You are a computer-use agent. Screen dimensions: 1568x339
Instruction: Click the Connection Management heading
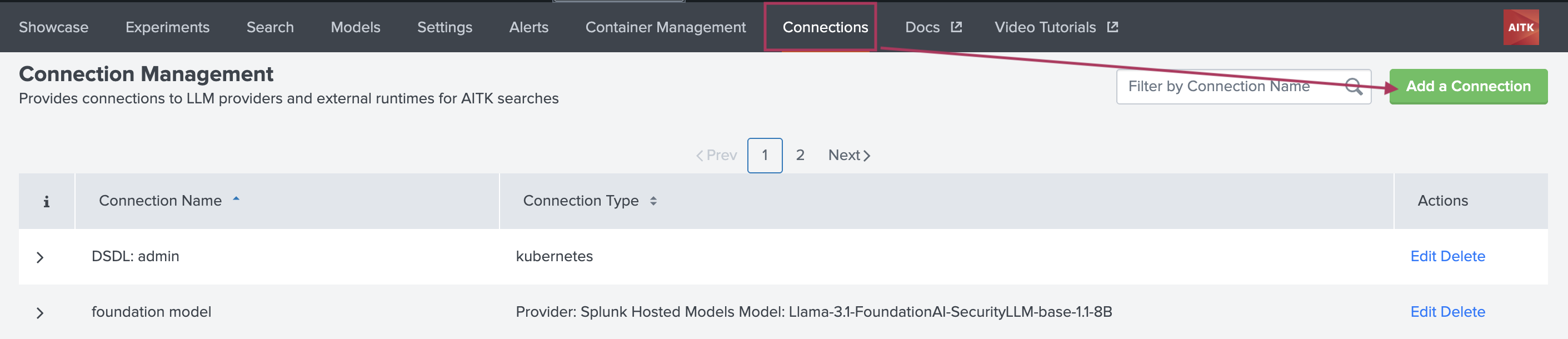[x=146, y=74]
